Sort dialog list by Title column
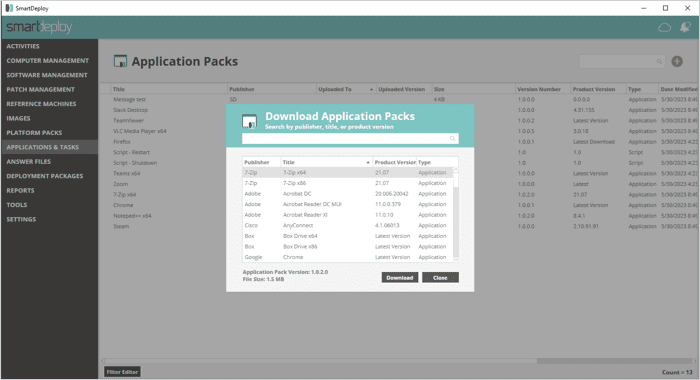Screen dimensions: 700x380 coord(326,162)
